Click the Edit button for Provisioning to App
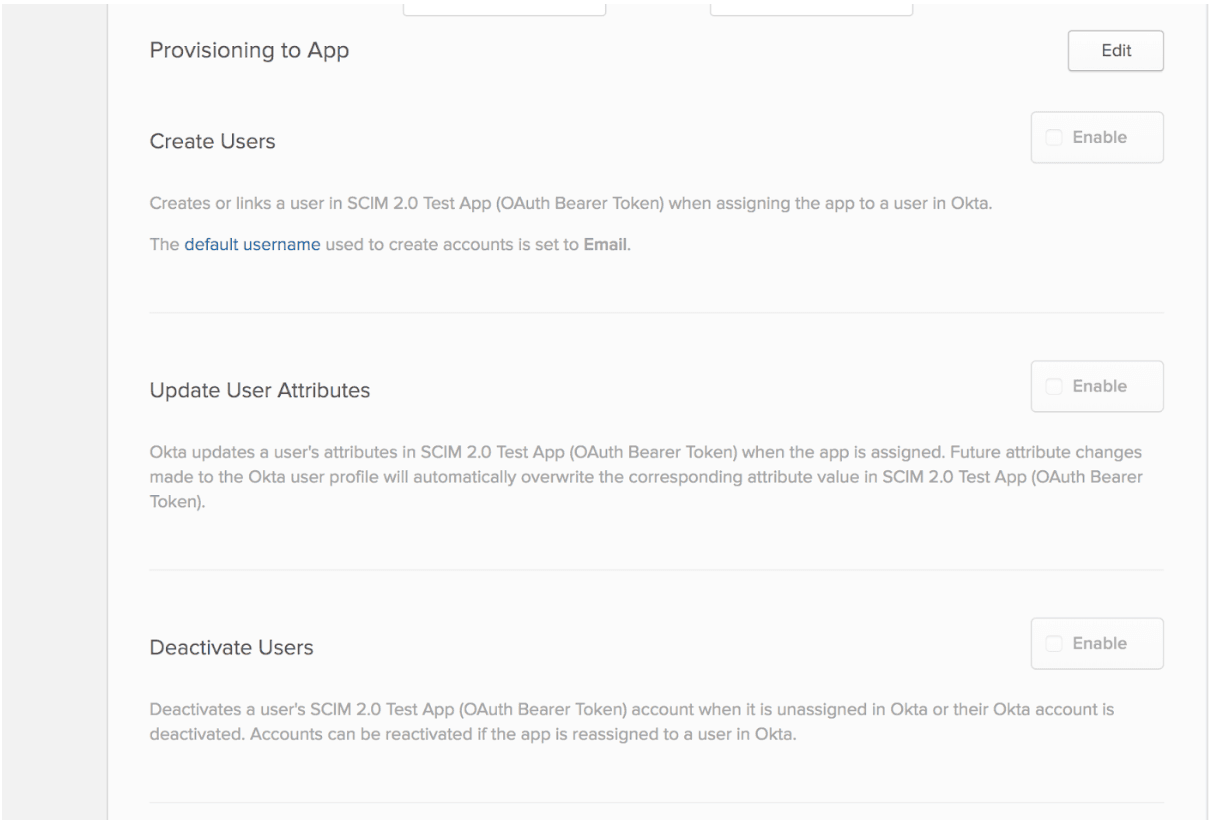 pyautogui.click(x=1115, y=52)
